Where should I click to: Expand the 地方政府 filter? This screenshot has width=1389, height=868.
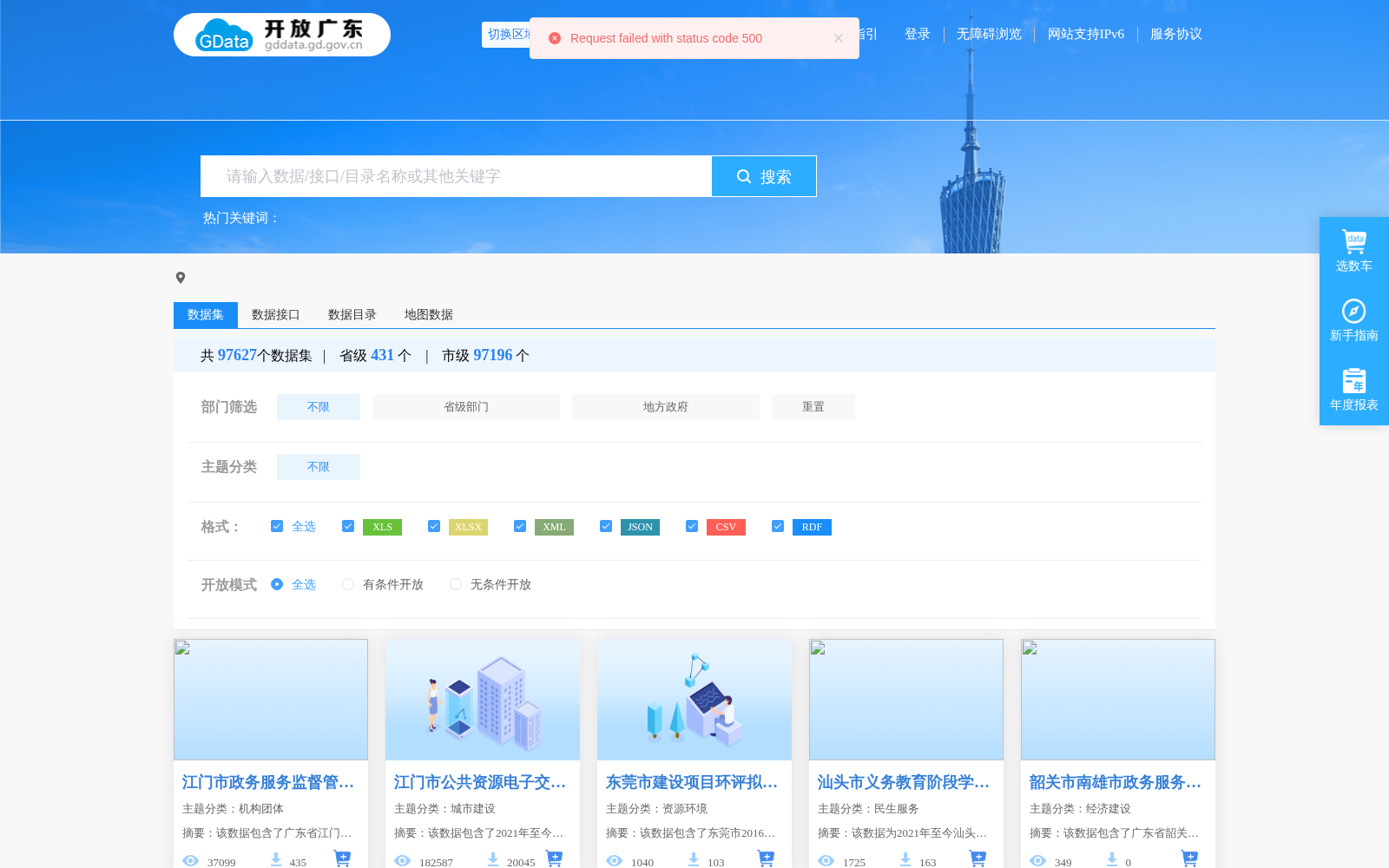click(x=666, y=407)
